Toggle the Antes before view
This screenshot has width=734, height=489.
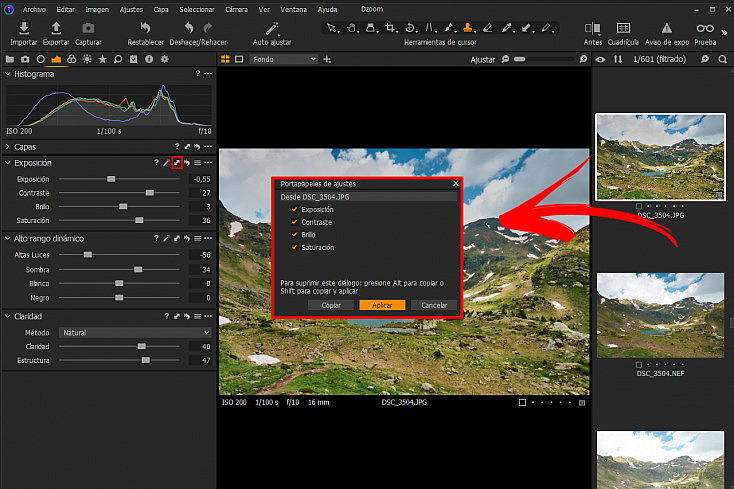[592, 29]
